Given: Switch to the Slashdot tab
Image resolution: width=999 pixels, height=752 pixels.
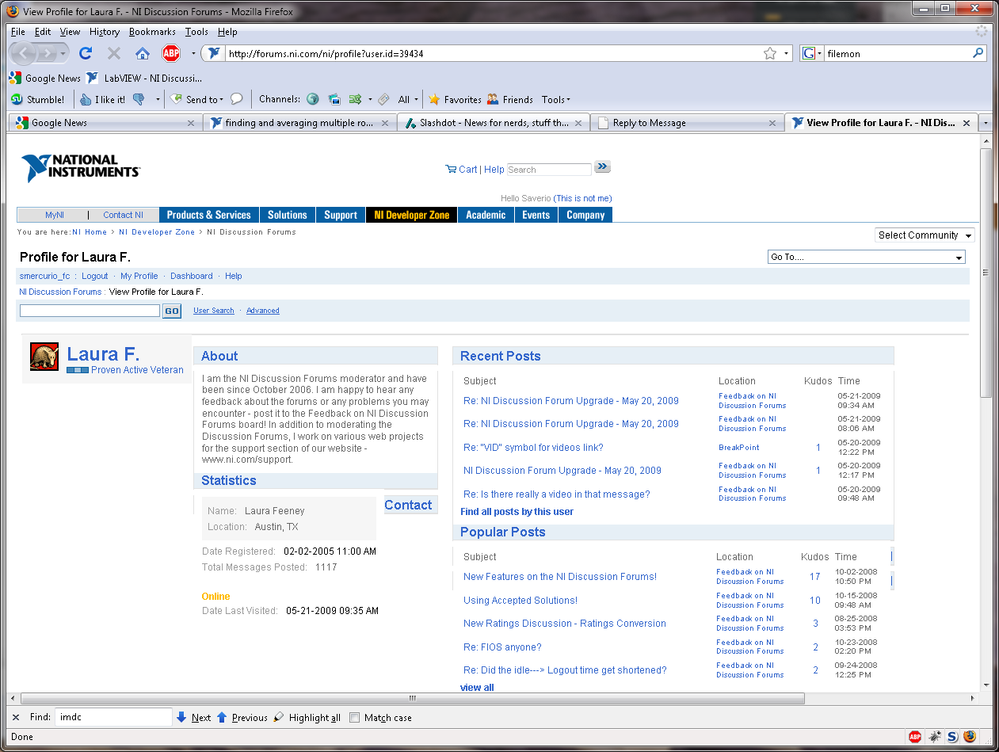Looking at the screenshot, I should [493, 122].
